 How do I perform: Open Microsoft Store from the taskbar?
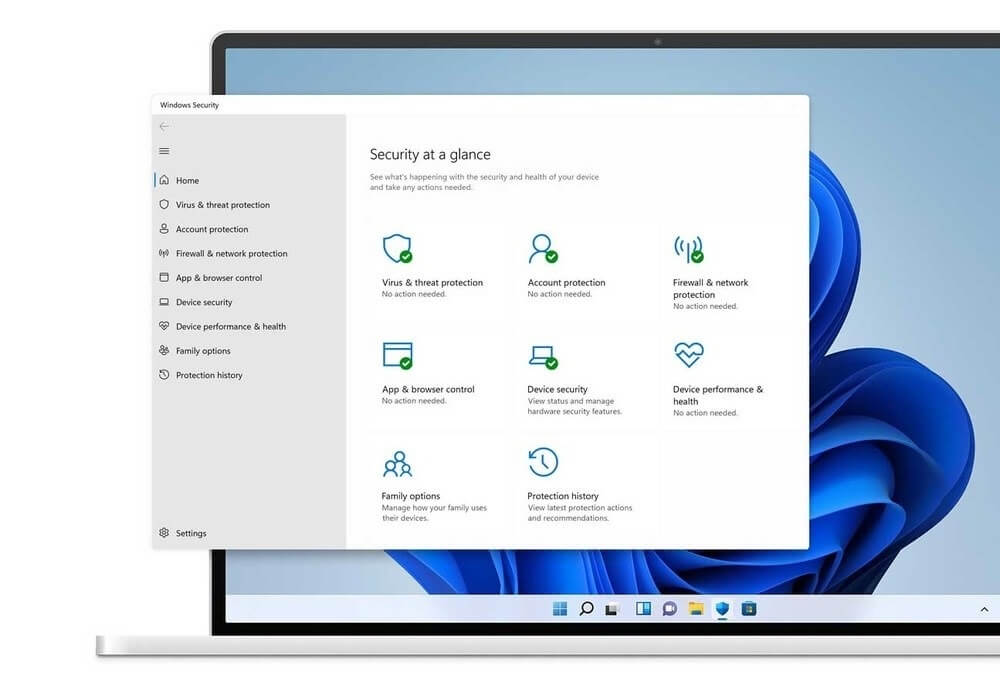coord(749,609)
